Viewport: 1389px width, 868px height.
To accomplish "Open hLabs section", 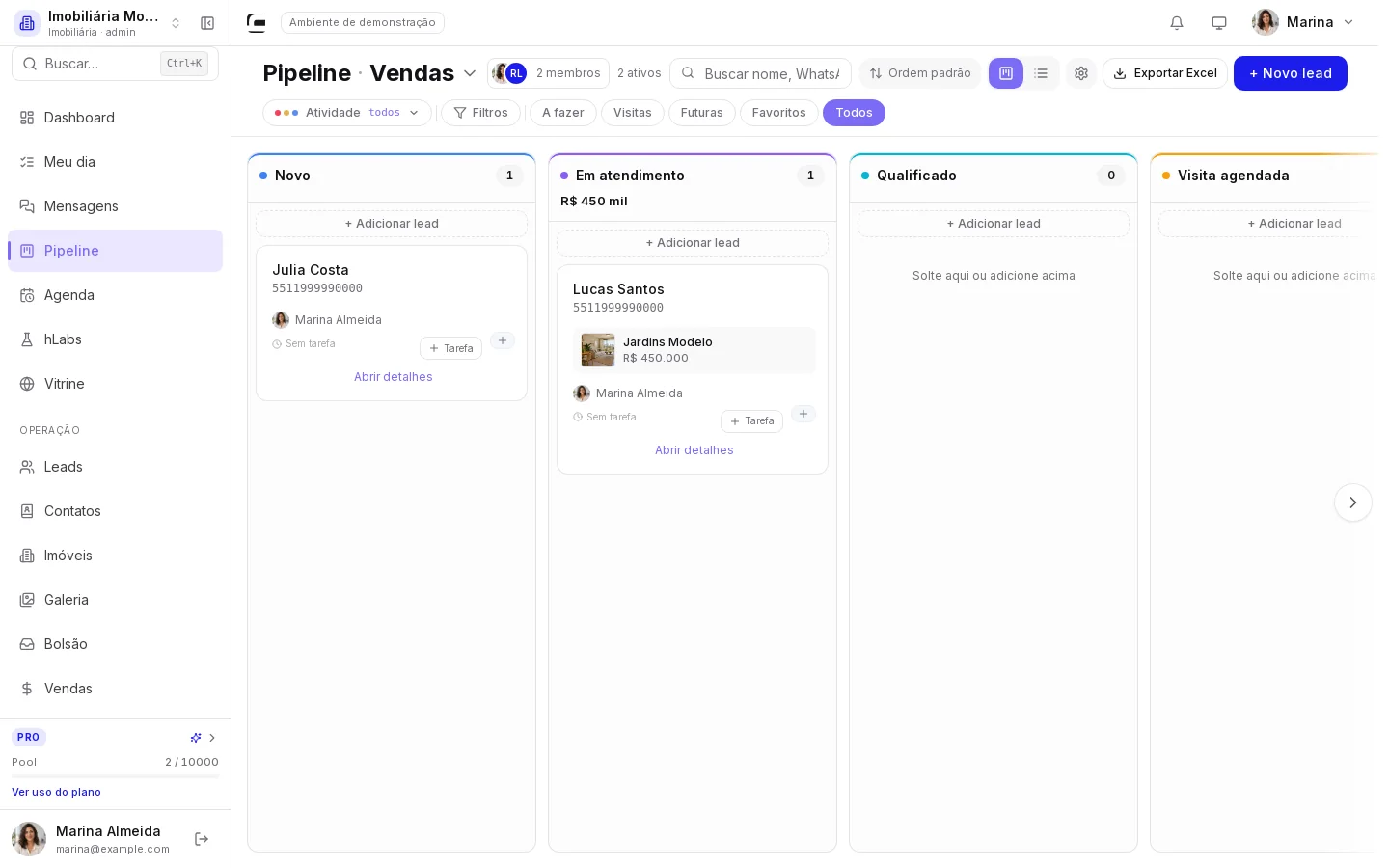I will click(x=116, y=339).
